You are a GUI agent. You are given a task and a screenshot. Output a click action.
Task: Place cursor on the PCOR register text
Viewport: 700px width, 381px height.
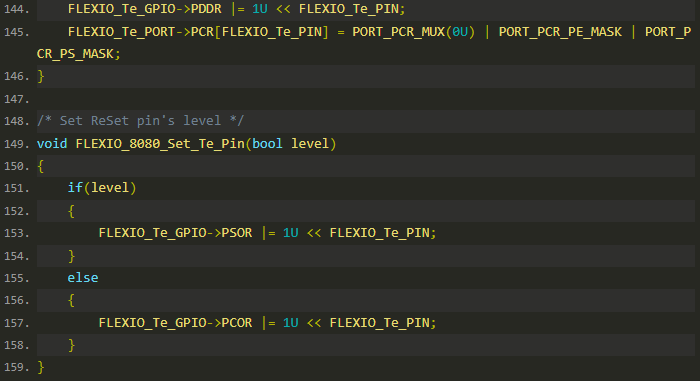pyautogui.click(x=237, y=322)
